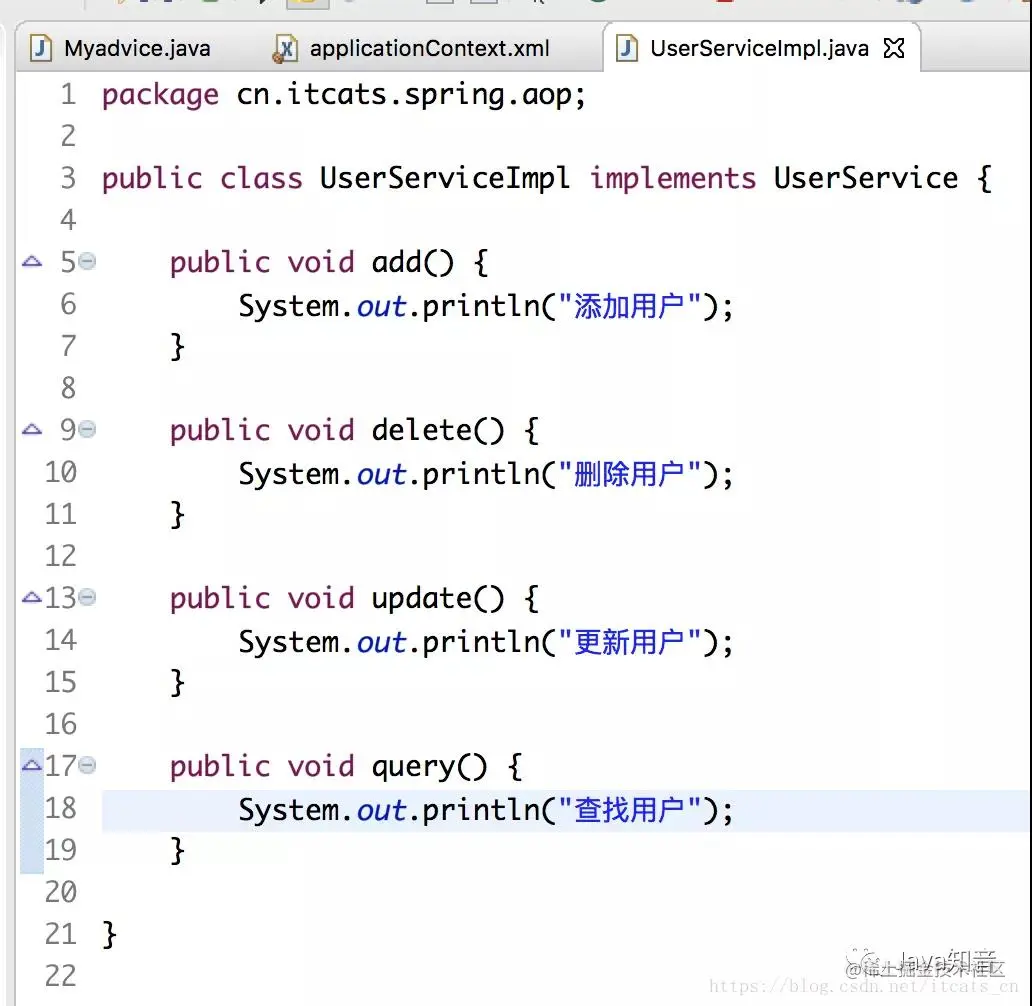Click the XML file icon on applicationContext.xml tab

[285, 49]
